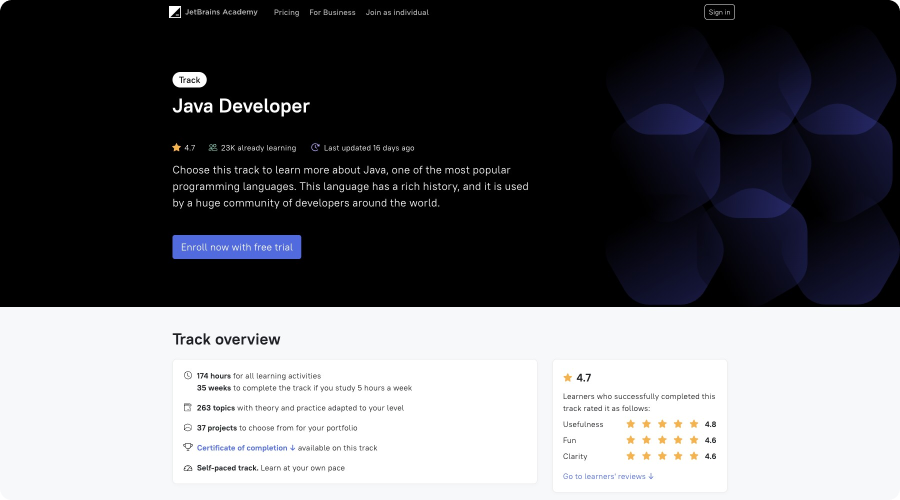900x500 pixels.
Task: Click the '23K already learning' text
Action: tap(258, 148)
